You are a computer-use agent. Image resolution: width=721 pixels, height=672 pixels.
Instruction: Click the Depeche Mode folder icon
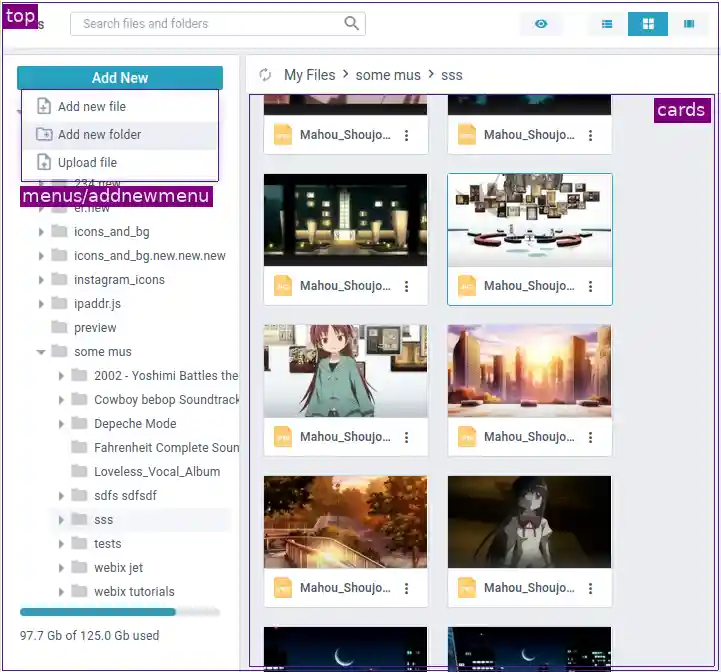pos(79,423)
